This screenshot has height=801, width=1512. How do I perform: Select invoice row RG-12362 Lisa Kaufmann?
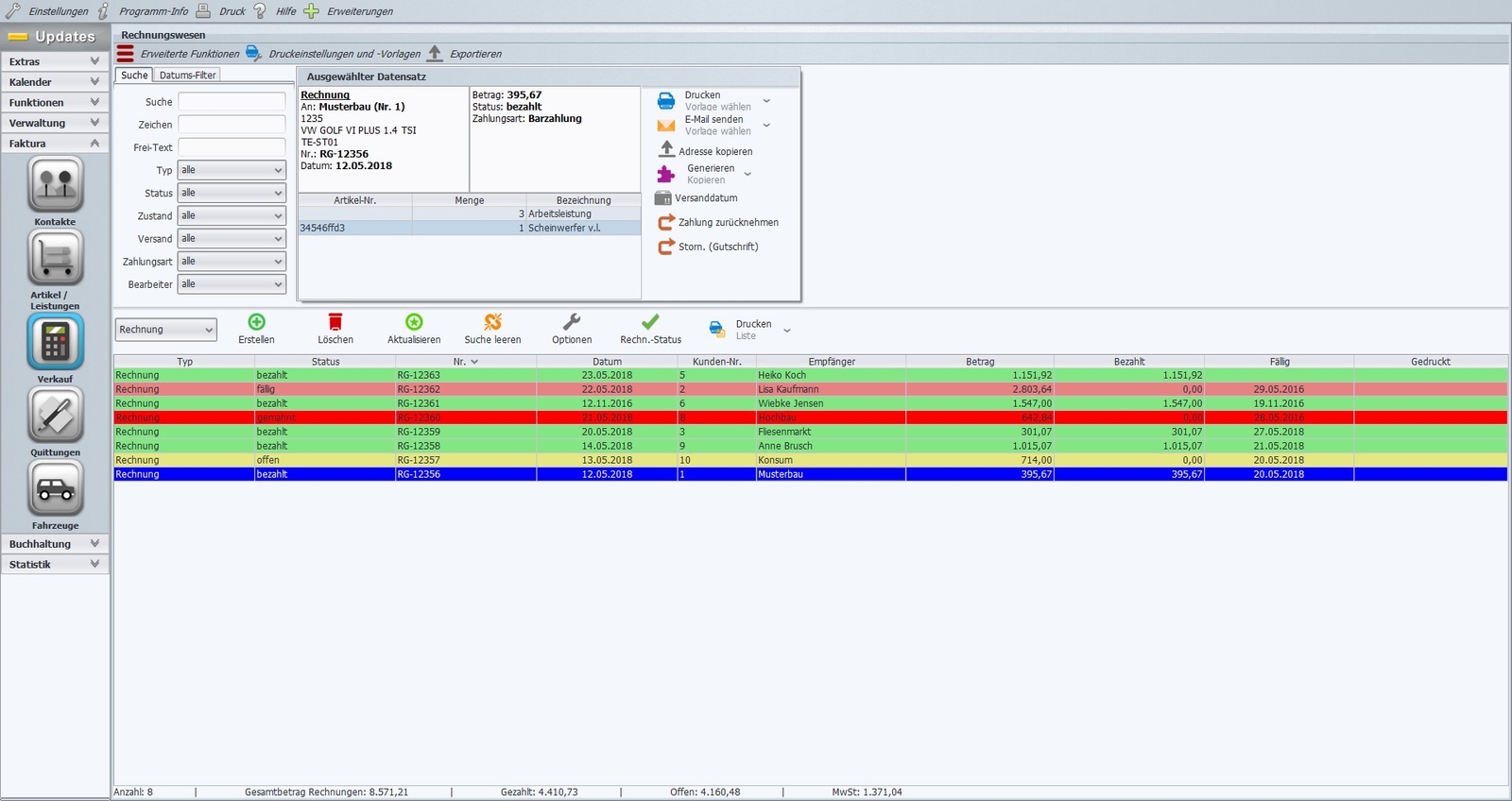tap(811, 389)
